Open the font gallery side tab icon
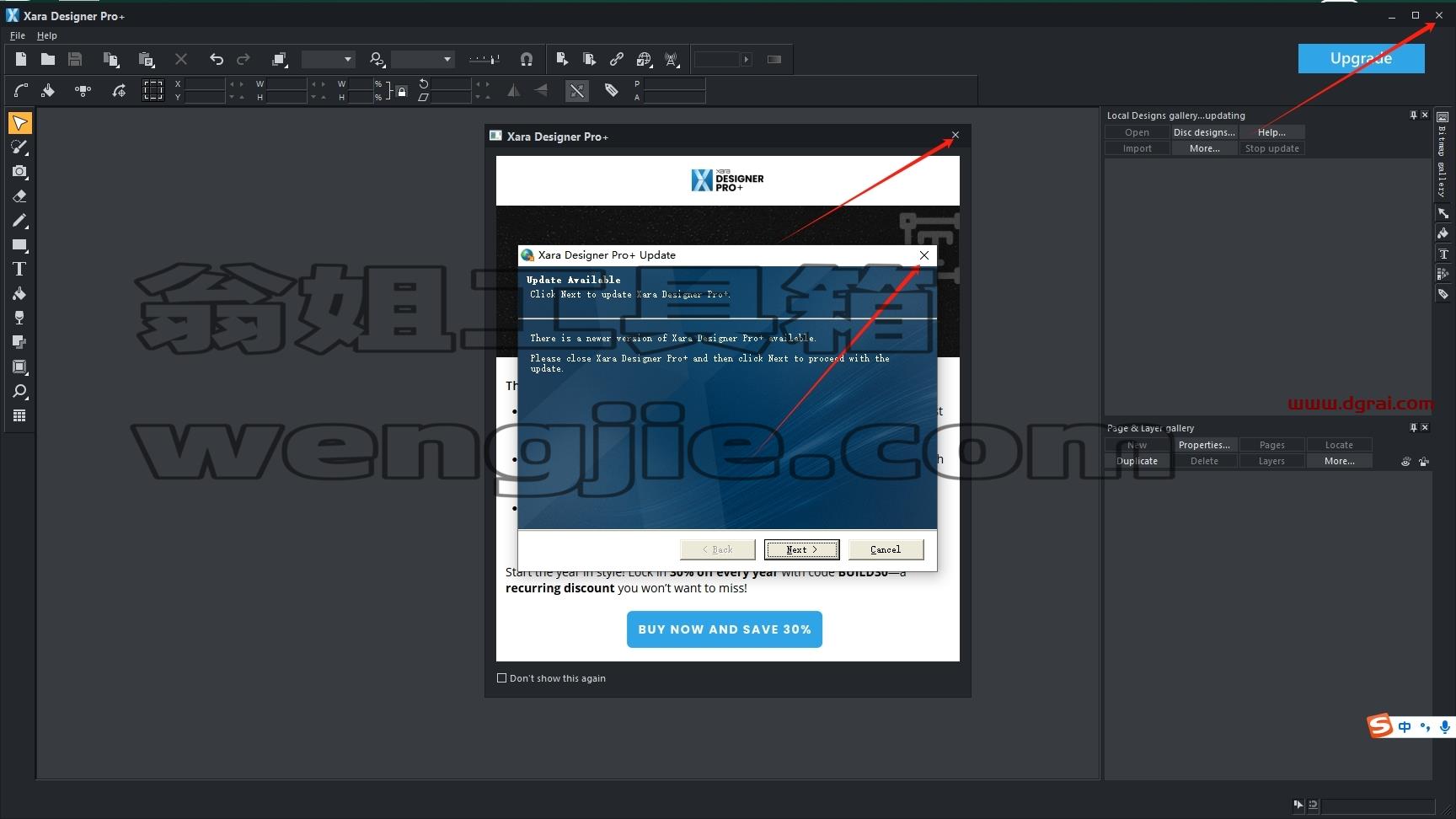The image size is (1456, 819). (x=1443, y=254)
